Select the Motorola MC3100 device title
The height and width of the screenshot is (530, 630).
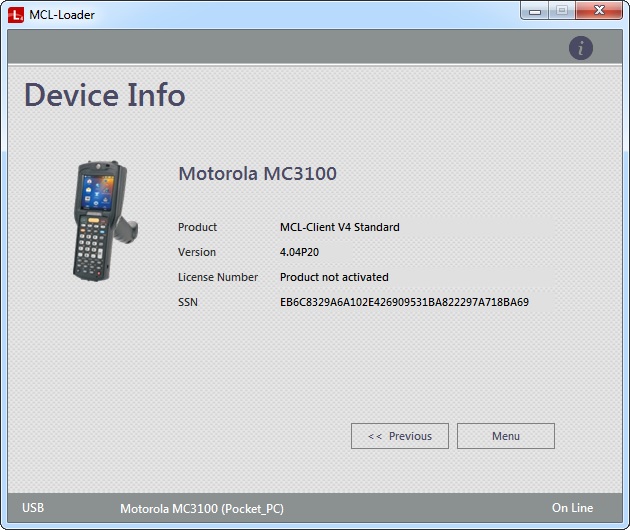click(257, 173)
